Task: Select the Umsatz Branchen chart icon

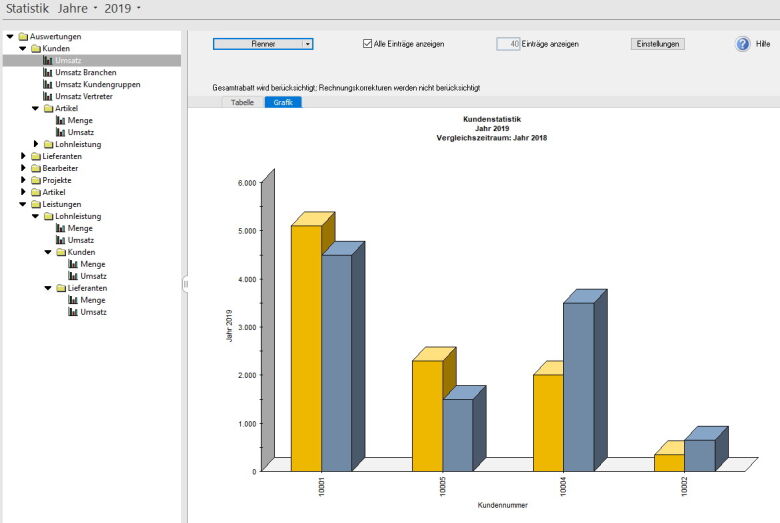Action: pyautogui.click(x=47, y=73)
